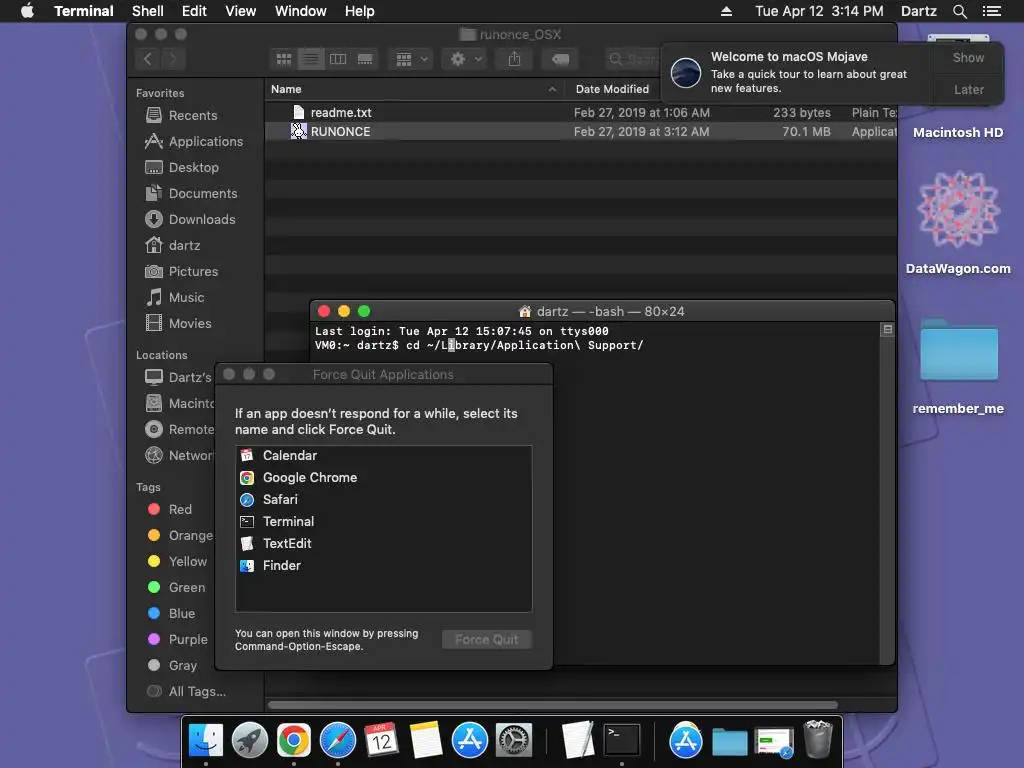
Task: Switch Finder to gallery view
Action: click(x=365, y=59)
